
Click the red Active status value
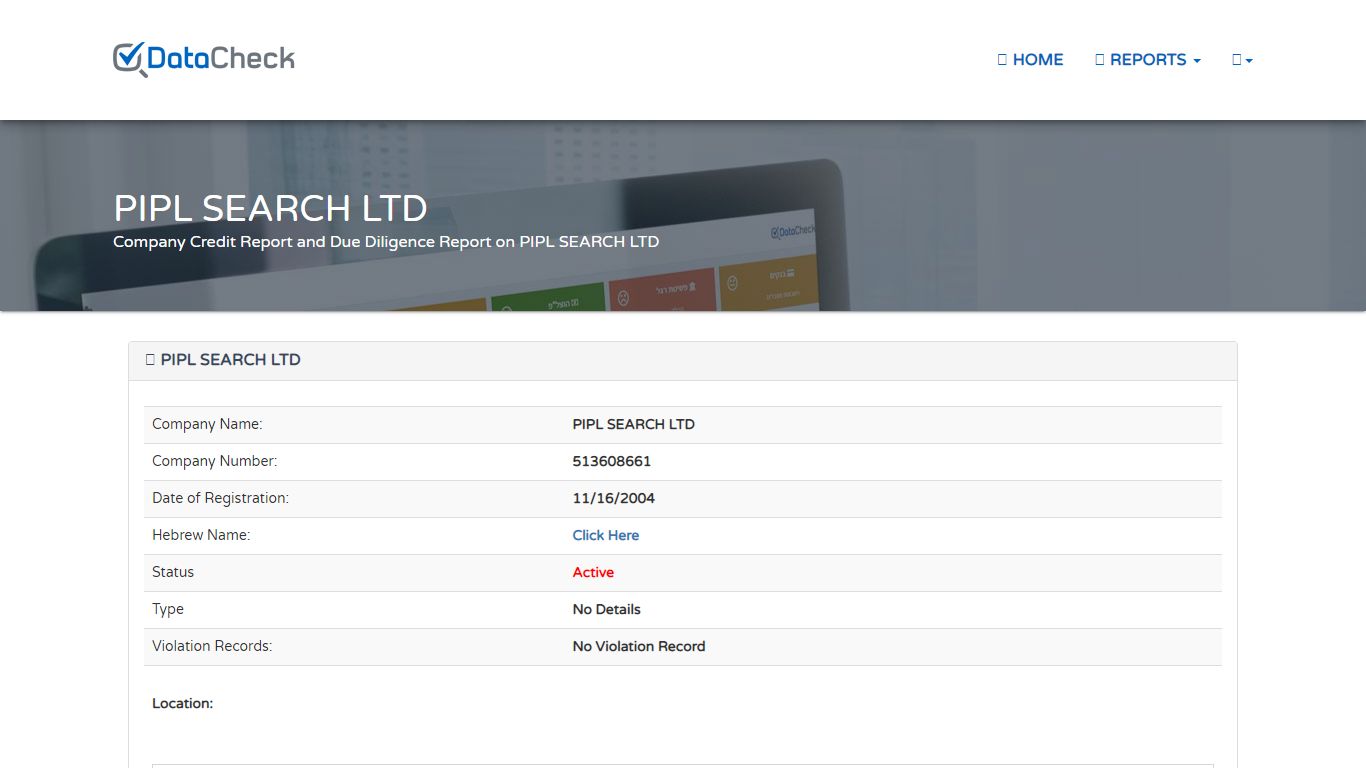[x=593, y=572]
